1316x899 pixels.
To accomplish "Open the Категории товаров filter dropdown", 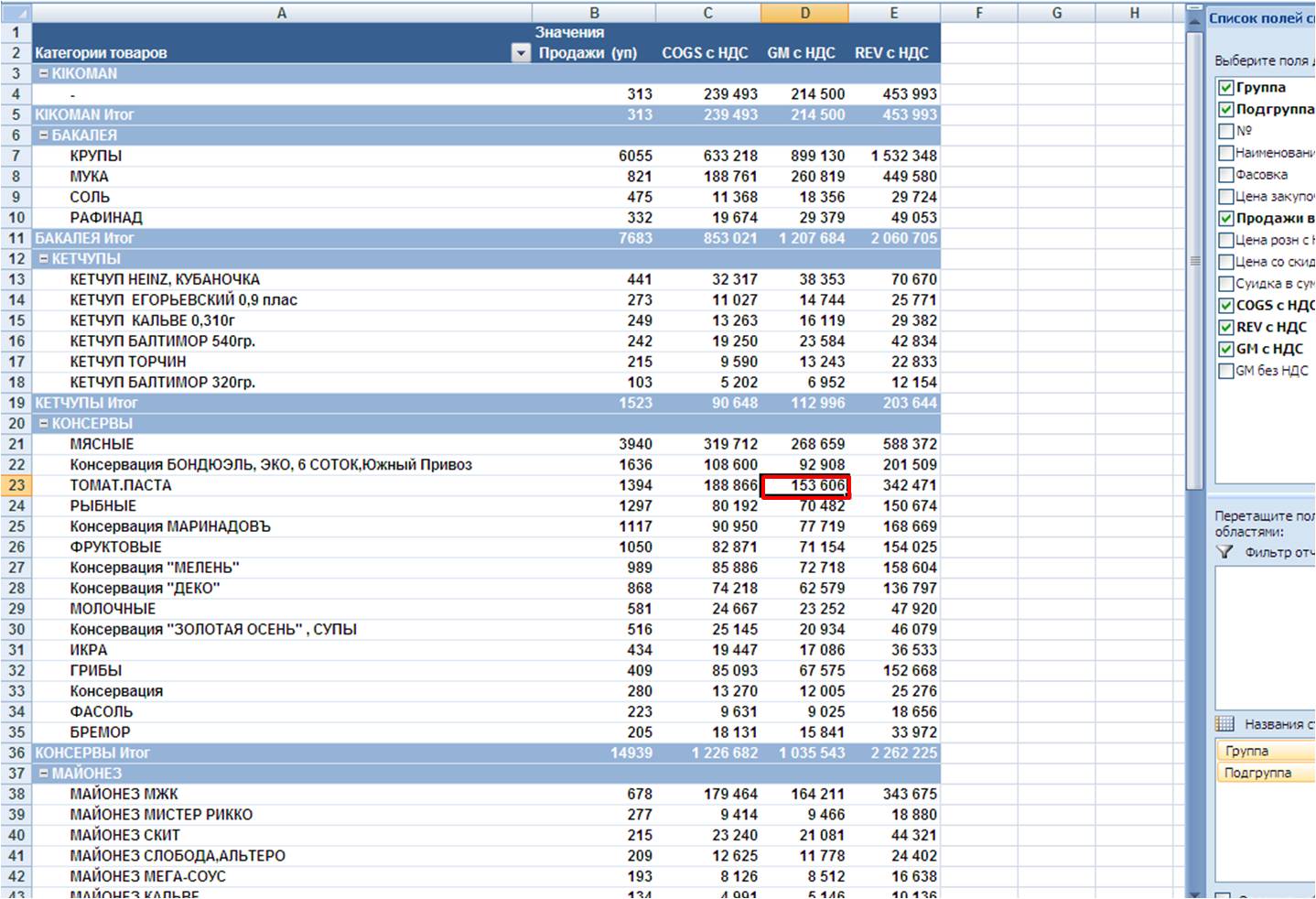I will [521, 53].
